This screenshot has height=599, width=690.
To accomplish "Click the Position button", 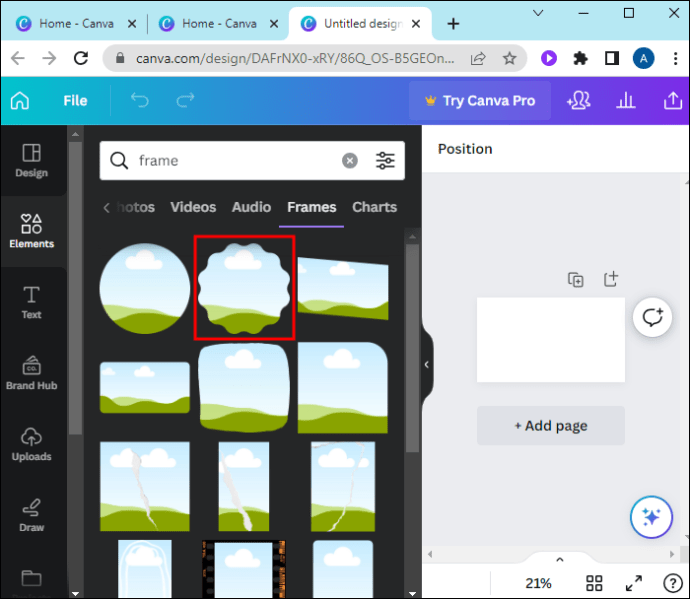I will click(x=465, y=149).
